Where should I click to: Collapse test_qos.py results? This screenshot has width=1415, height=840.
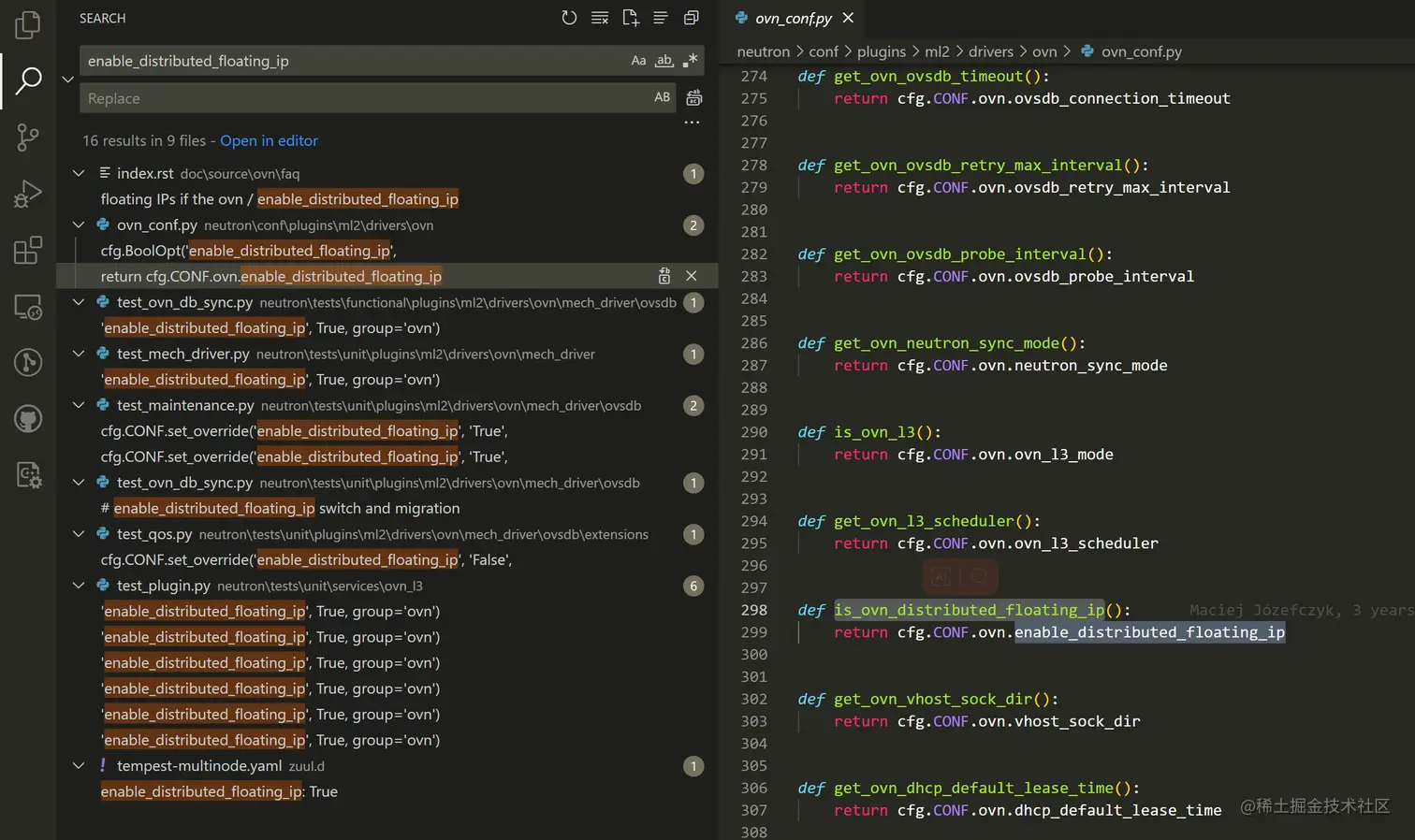tap(79, 534)
